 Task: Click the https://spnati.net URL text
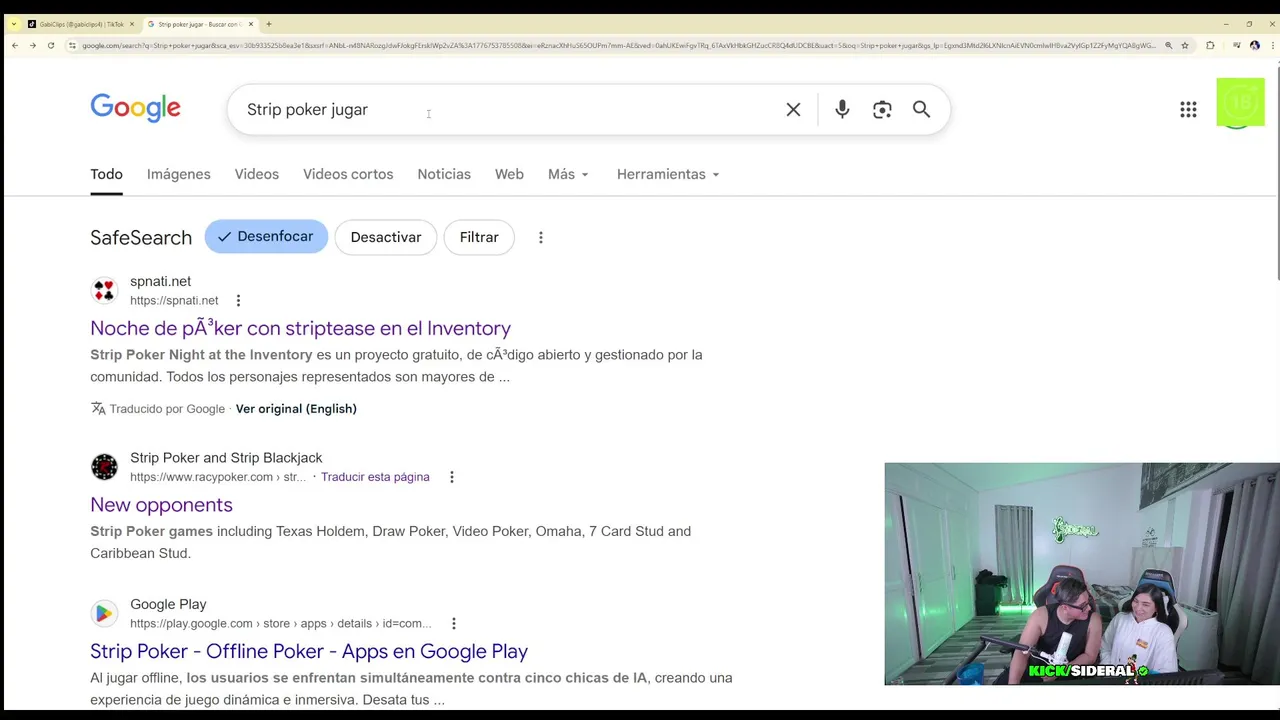coord(174,300)
